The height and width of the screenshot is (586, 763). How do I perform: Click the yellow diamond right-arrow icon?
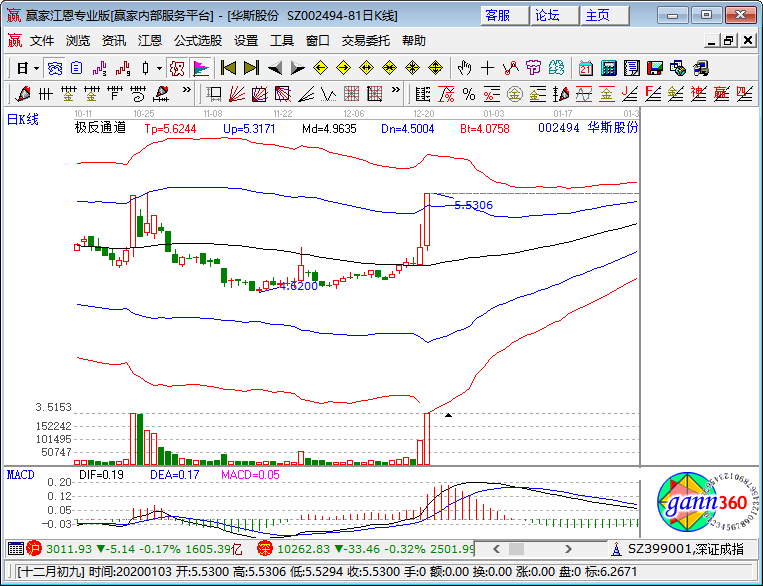(343, 68)
